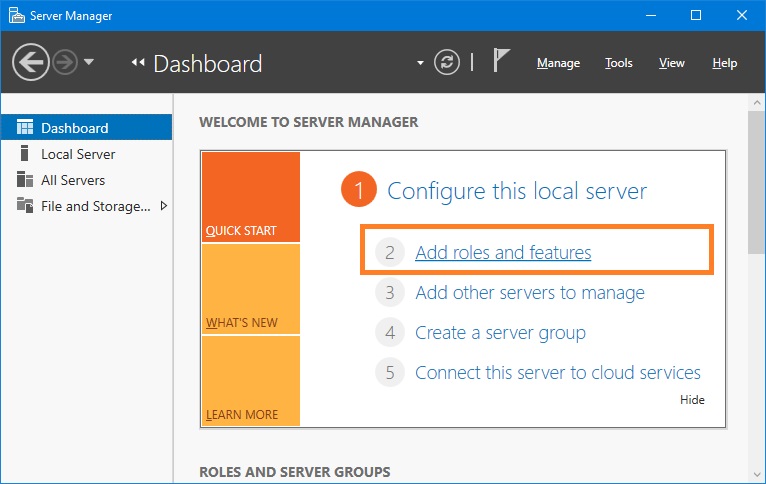Go back with the back arrow button
This screenshot has width=766, height=484.
[x=30, y=62]
